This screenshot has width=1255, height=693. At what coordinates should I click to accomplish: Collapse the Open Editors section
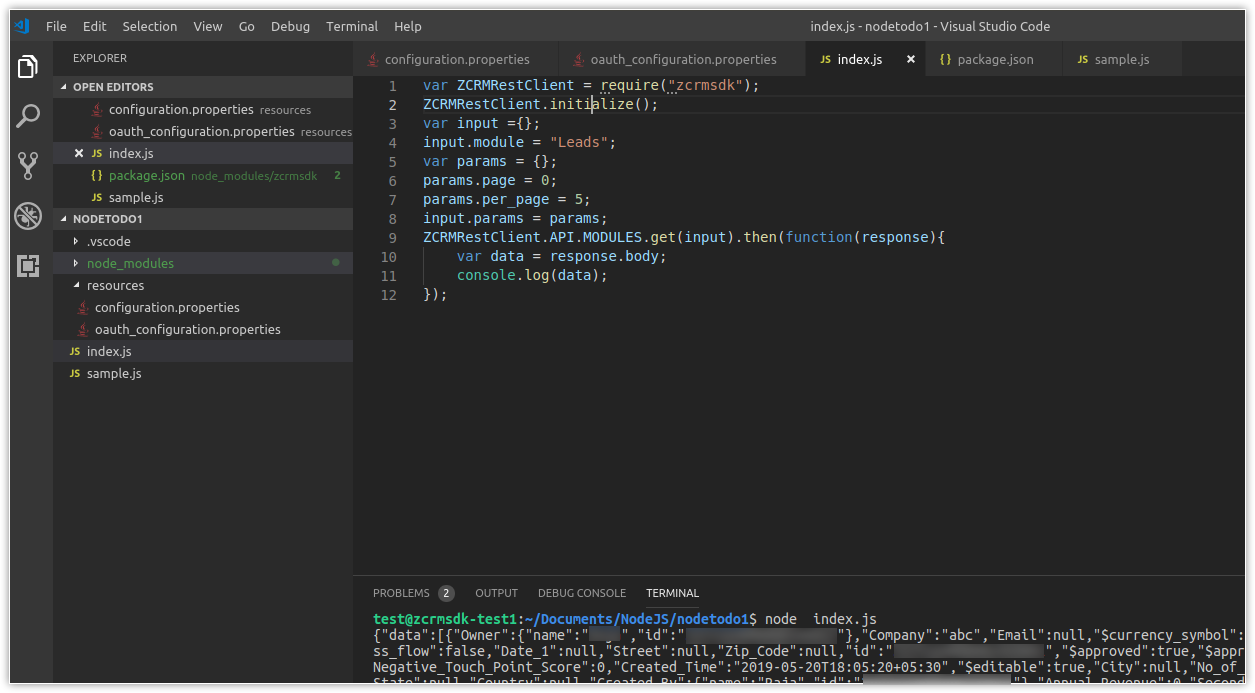click(x=66, y=87)
